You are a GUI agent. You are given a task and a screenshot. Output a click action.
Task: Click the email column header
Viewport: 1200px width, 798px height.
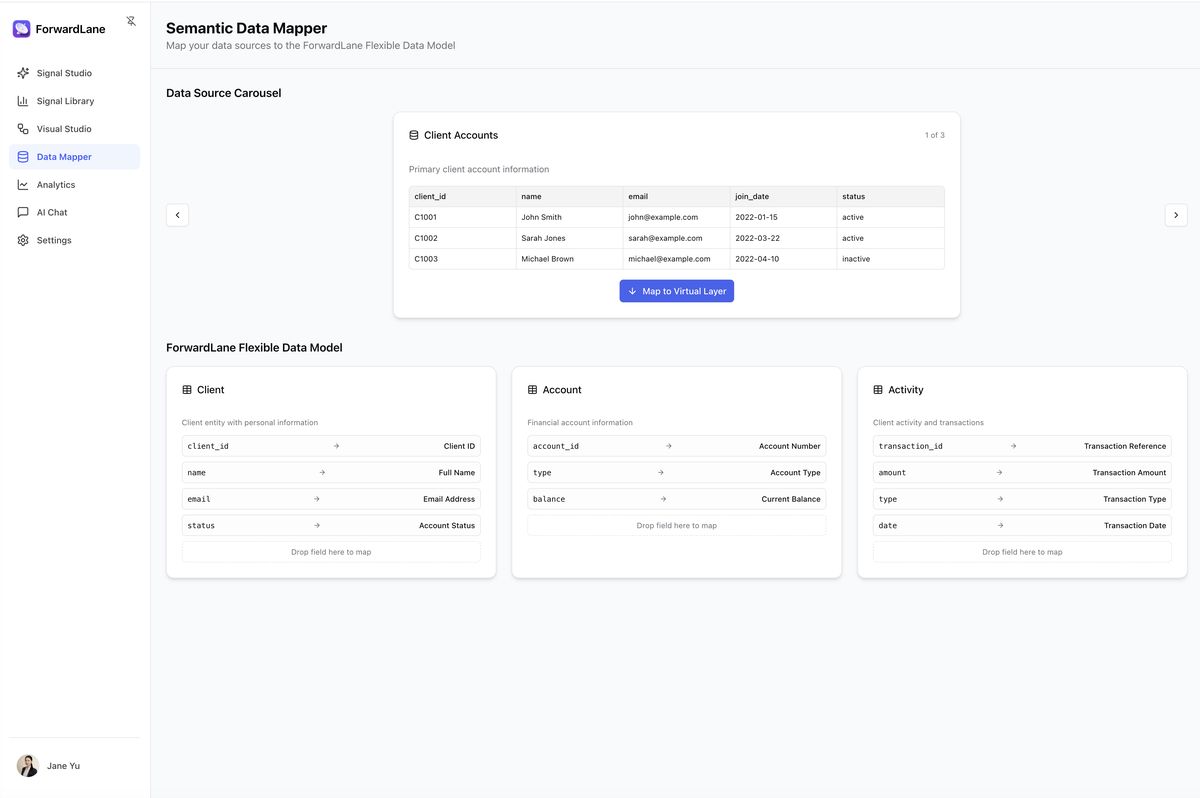(677, 197)
